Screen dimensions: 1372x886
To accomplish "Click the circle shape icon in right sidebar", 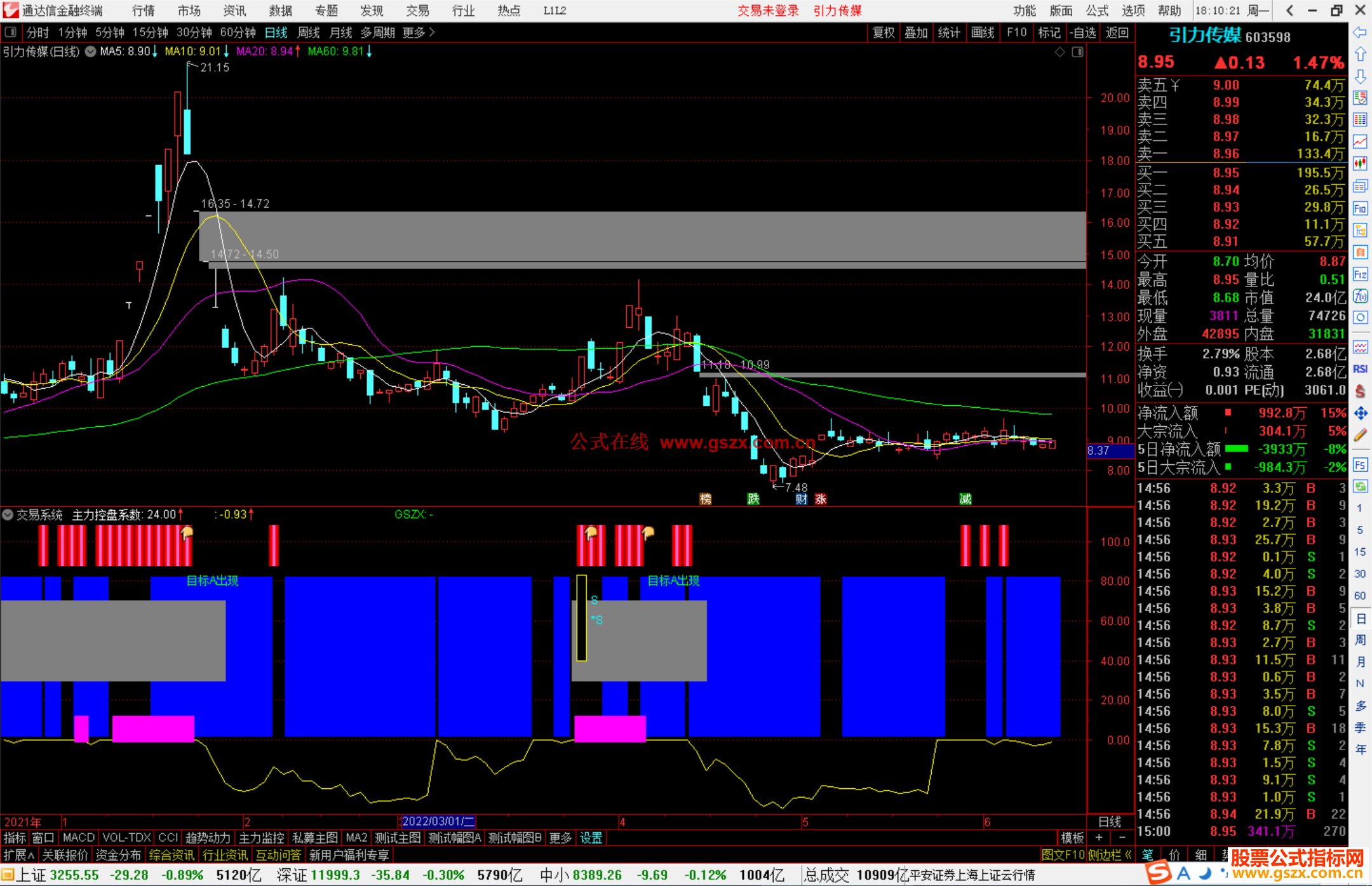I will pyautogui.click(x=1360, y=318).
